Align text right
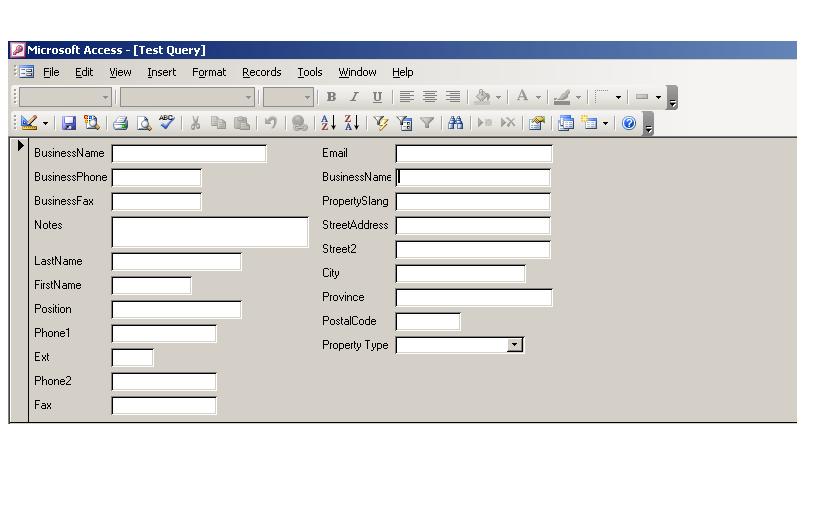 coord(453,97)
